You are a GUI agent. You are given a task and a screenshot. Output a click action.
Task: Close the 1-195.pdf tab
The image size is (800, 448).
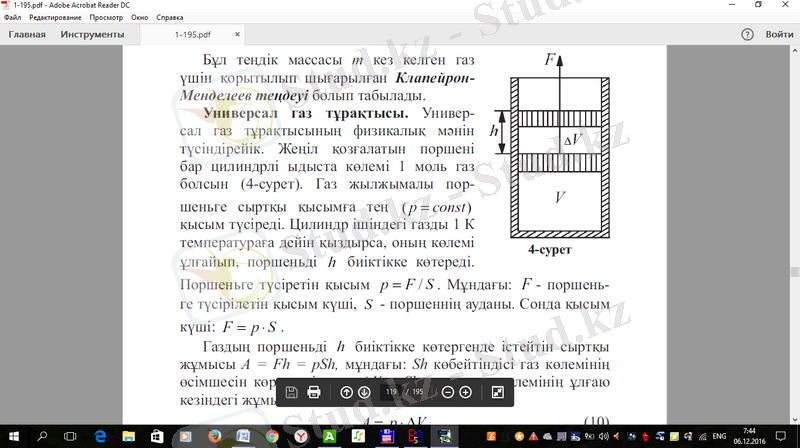[x=237, y=34]
